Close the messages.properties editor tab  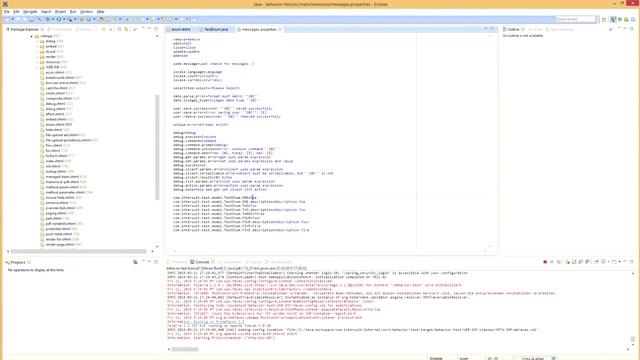(x=280, y=29)
